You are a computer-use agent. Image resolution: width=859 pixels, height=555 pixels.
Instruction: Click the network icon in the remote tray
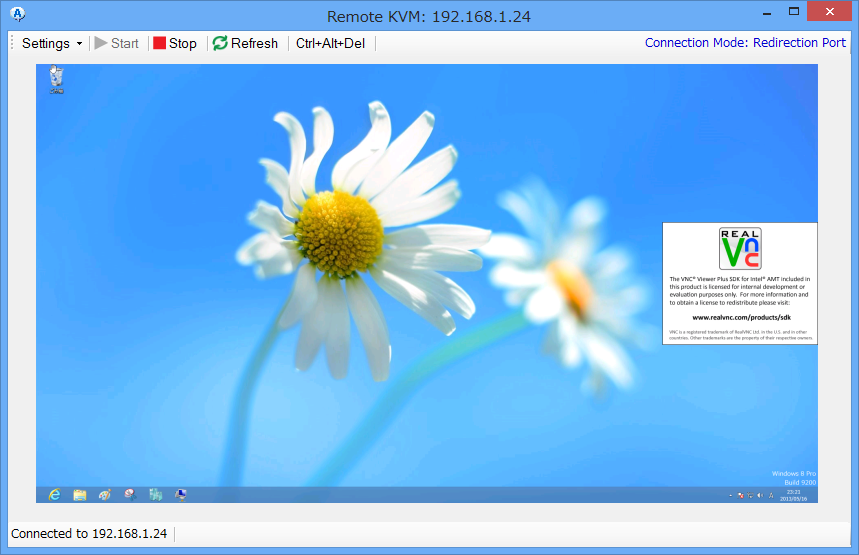(x=750, y=495)
